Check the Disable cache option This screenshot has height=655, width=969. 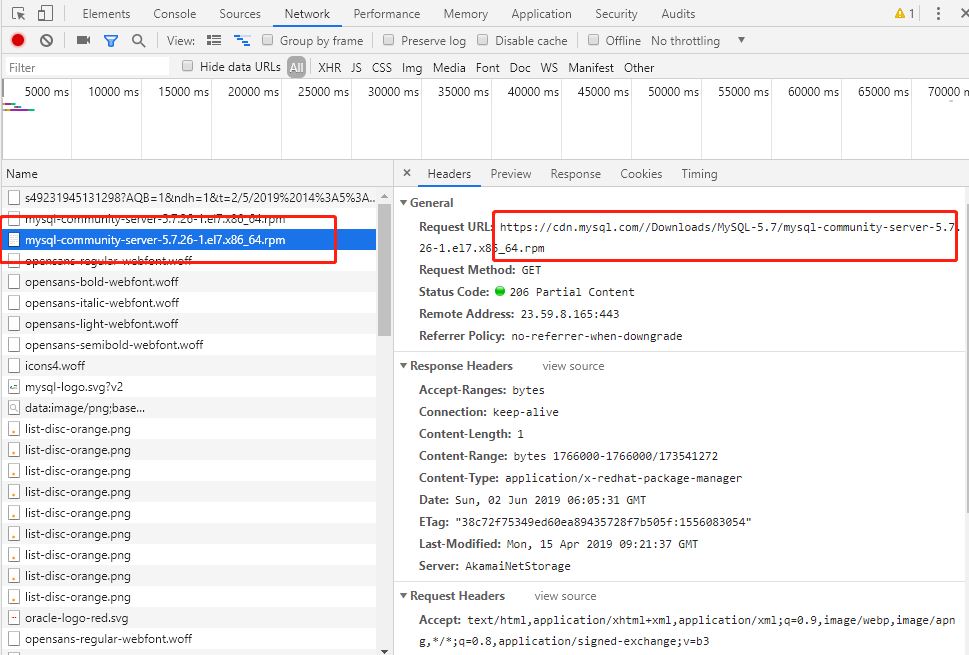coord(483,40)
